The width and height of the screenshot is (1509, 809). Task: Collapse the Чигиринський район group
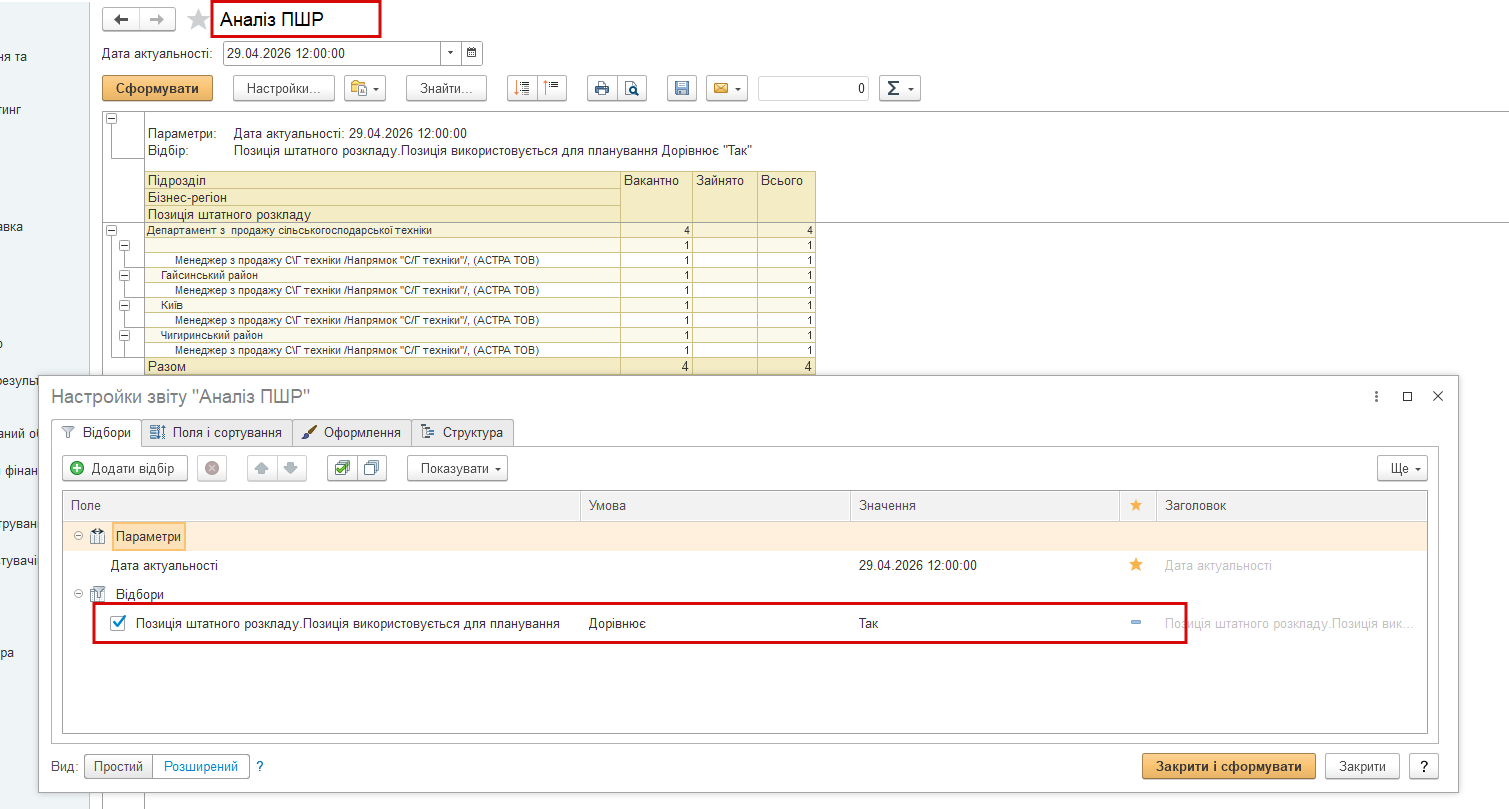[x=125, y=335]
